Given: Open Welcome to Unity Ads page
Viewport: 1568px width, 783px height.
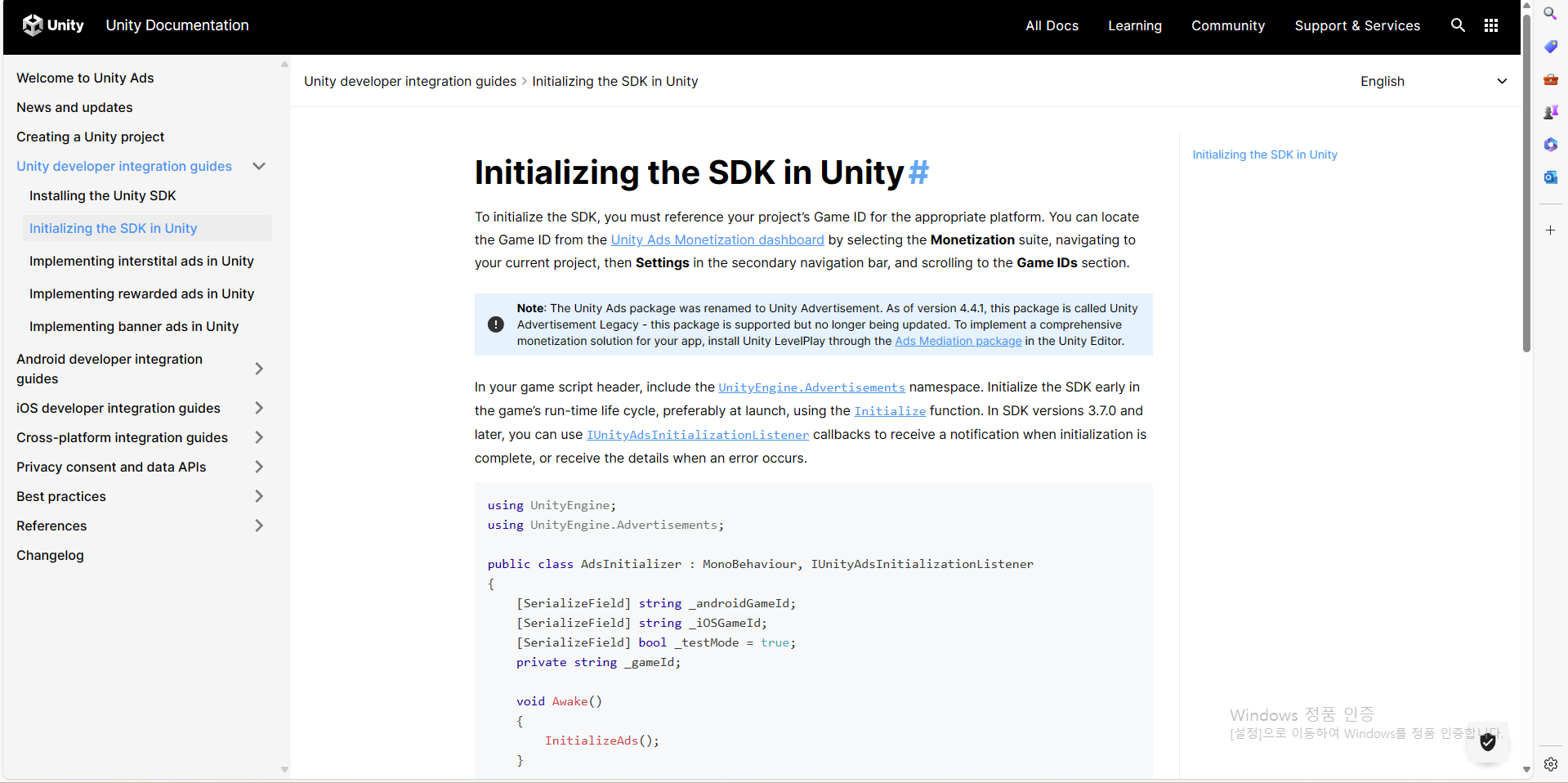Looking at the screenshot, I should (x=85, y=78).
